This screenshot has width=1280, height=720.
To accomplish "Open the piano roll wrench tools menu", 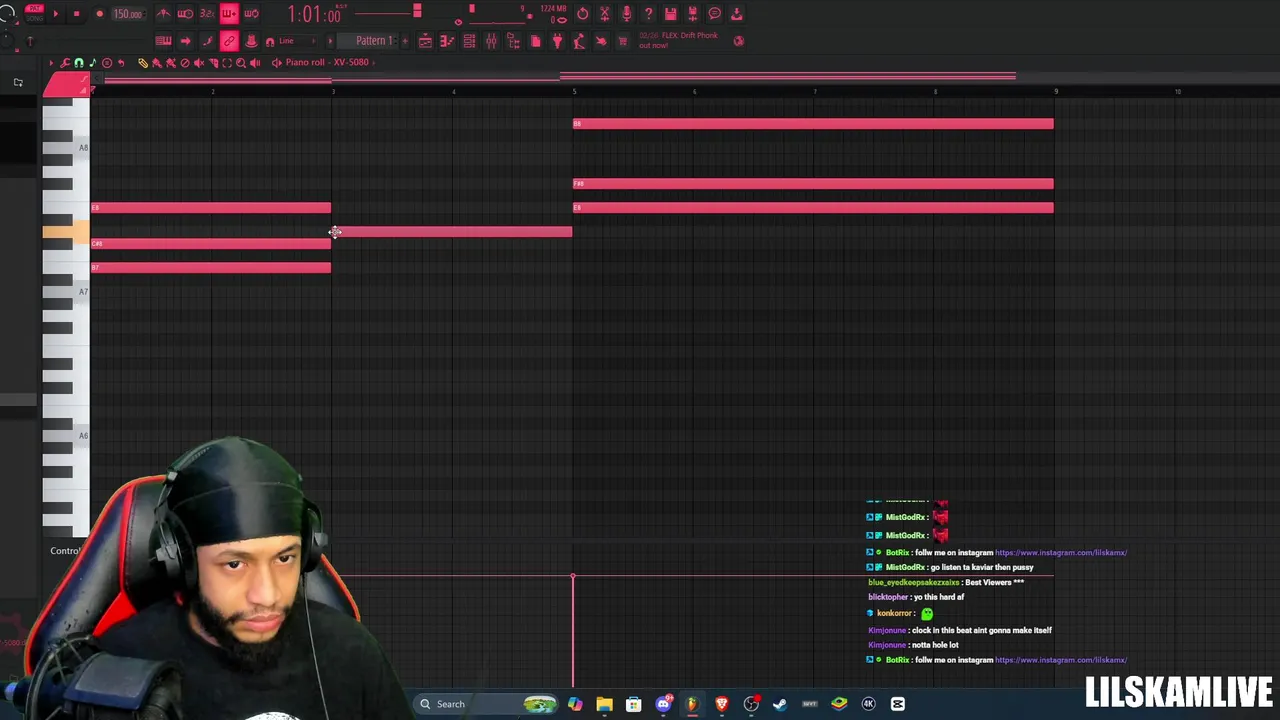I will [65, 63].
